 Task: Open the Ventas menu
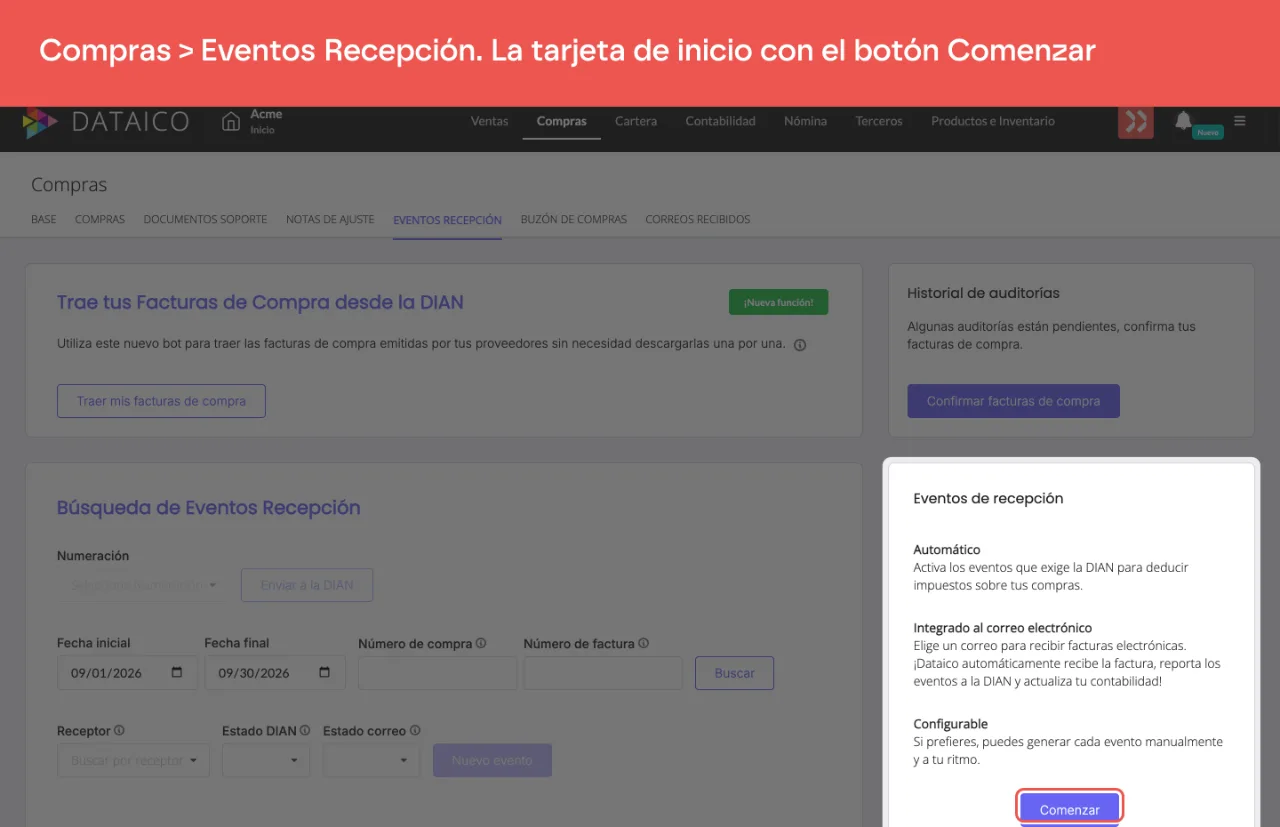[490, 121]
